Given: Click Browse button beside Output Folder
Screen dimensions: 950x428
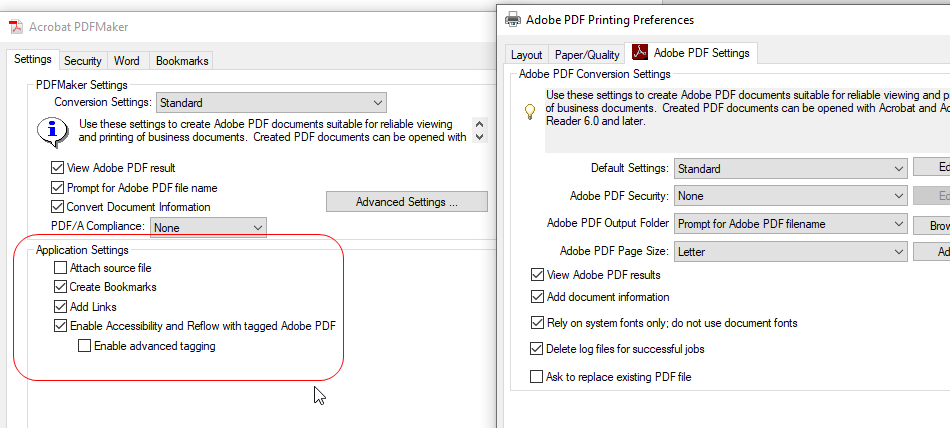Looking at the screenshot, I should (x=932, y=224).
